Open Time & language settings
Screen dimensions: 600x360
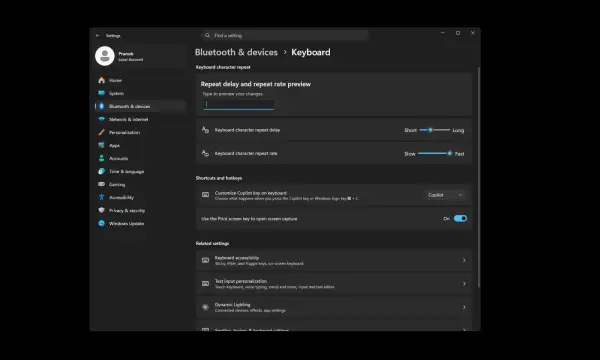click(x=140, y=171)
